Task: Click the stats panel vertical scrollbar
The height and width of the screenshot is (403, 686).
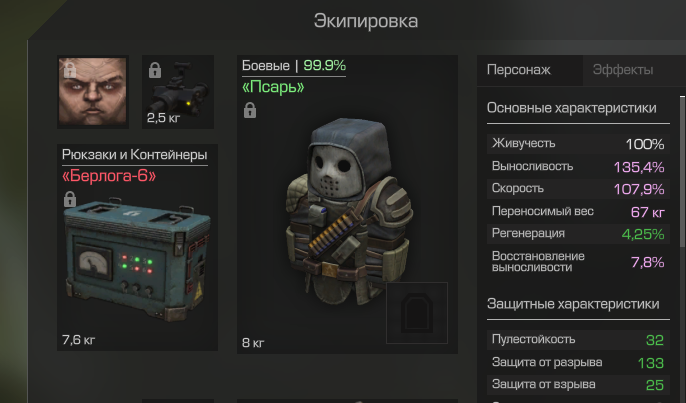Action: click(682, 173)
